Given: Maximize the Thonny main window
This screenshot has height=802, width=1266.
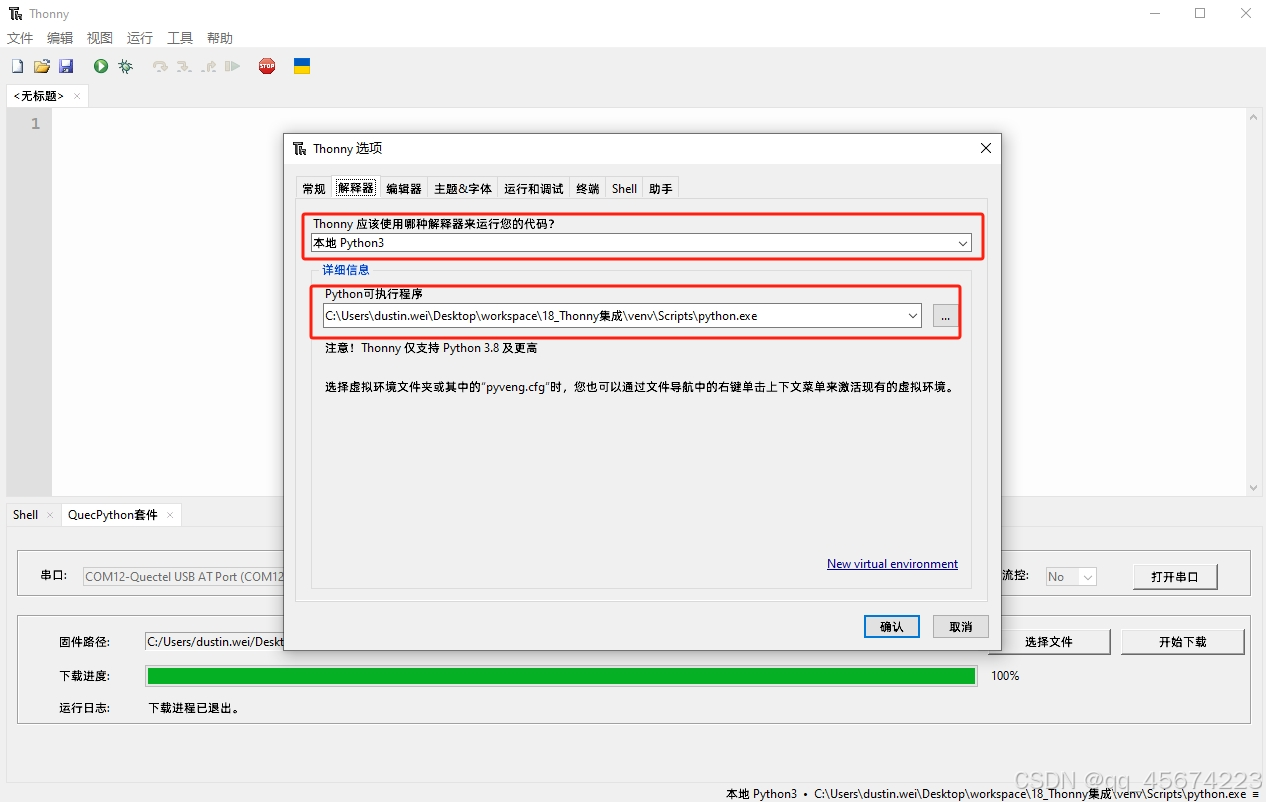Looking at the screenshot, I should pyautogui.click(x=1200, y=13).
